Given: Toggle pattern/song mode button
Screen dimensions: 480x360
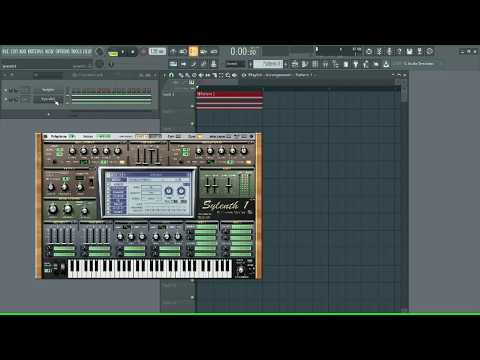Looking at the screenshot, I should [x=113, y=53].
